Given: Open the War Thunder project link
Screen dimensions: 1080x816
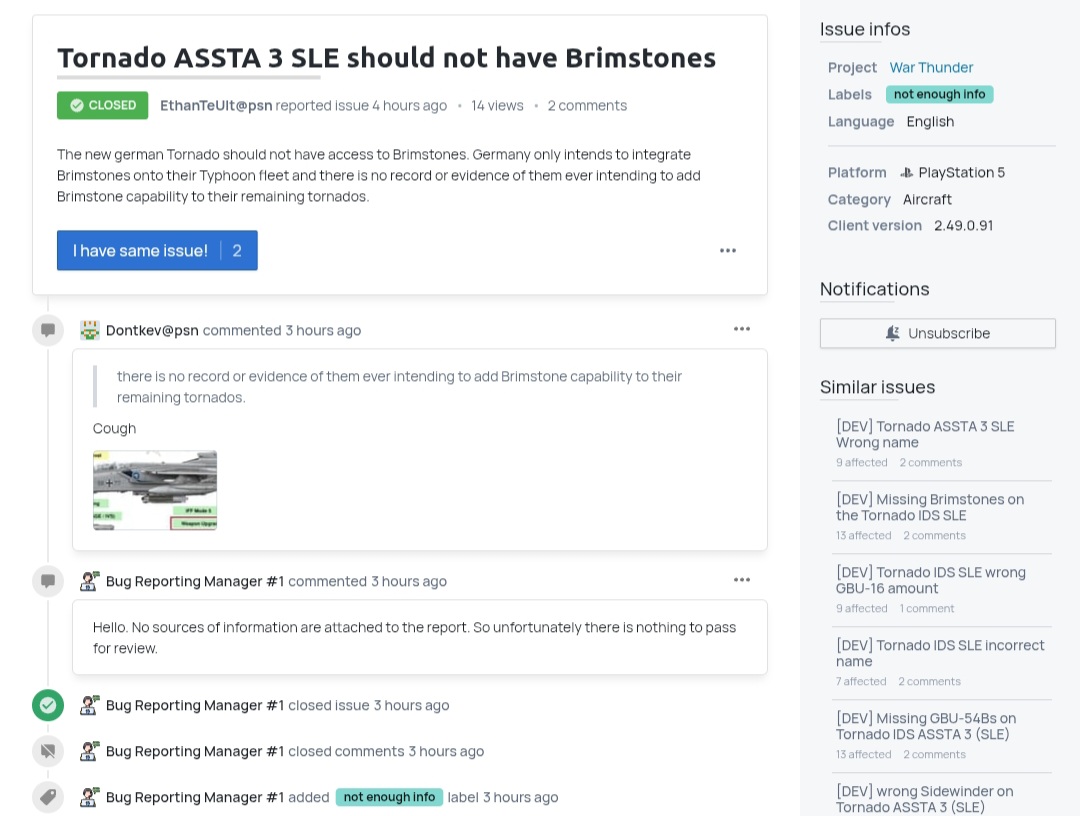Looking at the screenshot, I should [x=931, y=67].
